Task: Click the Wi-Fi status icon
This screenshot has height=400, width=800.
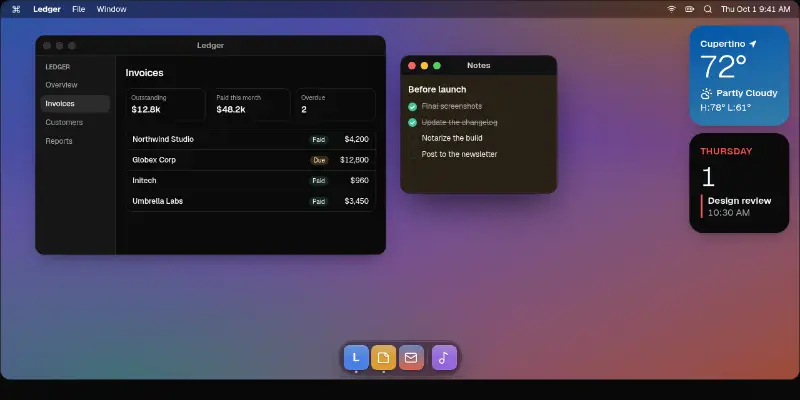Action: coord(672,9)
